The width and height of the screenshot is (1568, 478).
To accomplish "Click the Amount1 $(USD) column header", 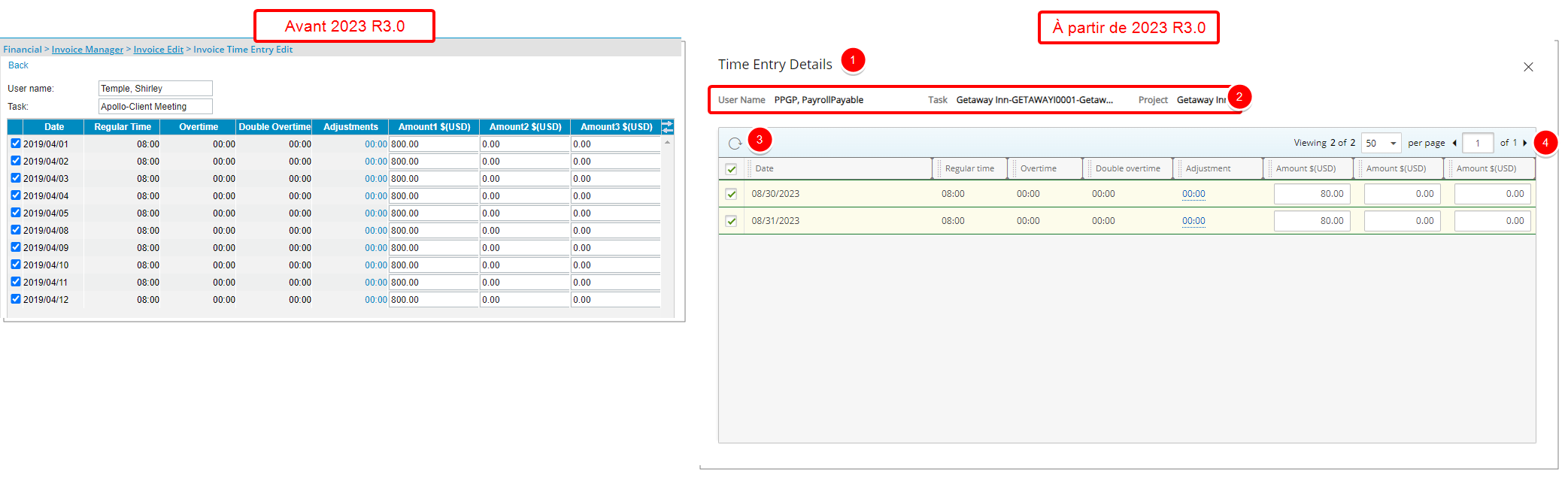I will click(434, 127).
